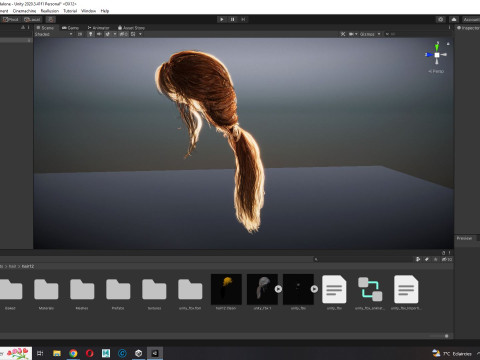This screenshot has width=480, height=360.
Task: Switch to the Game tab
Action: coord(71,28)
